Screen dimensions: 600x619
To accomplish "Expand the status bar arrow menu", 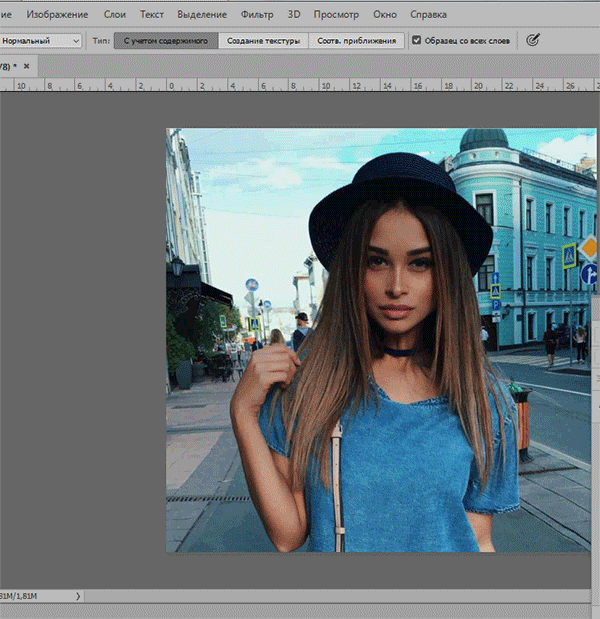I will pos(78,596).
